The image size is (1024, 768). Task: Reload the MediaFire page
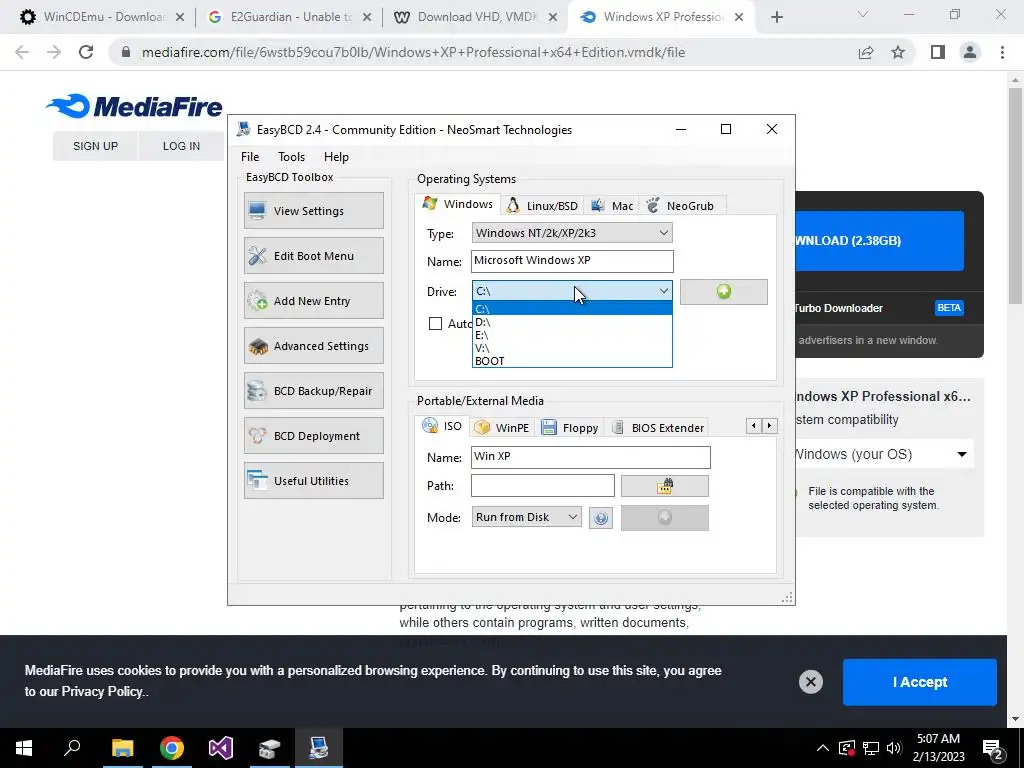click(86, 52)
